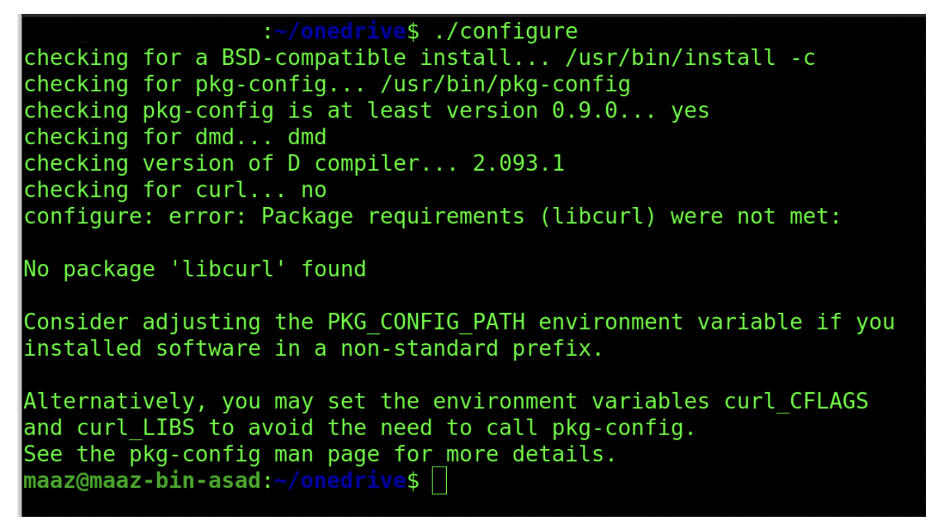
Task: Click the 'maaz@maaz-bin-asad' prompt username
Action: 142,481
